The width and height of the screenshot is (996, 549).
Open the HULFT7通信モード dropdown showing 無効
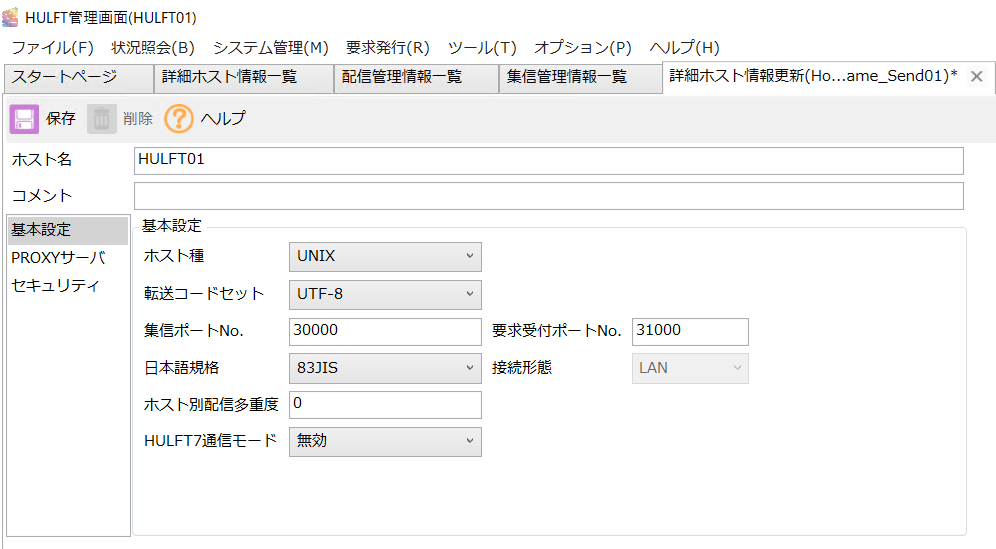click(385, 442)
